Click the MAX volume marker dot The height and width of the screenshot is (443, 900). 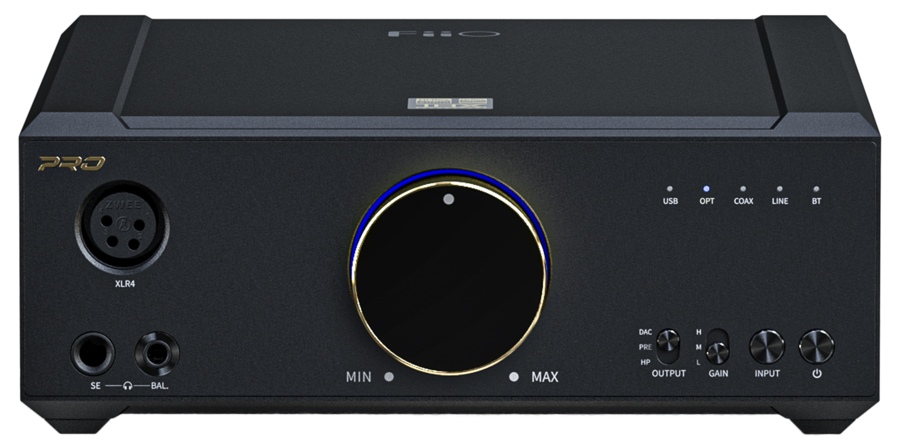pos(515,378)
